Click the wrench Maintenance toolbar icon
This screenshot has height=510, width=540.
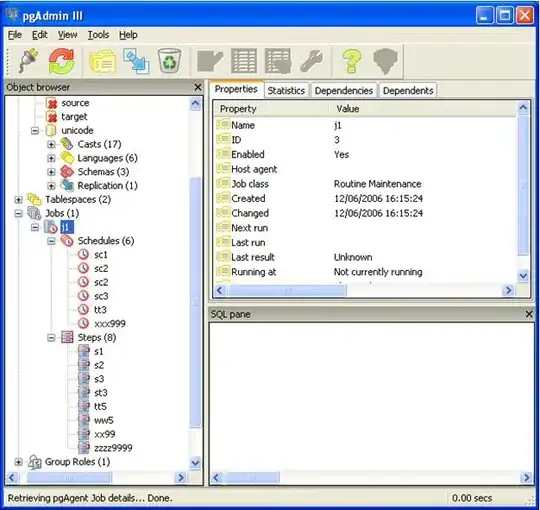(x=311, y=61)
